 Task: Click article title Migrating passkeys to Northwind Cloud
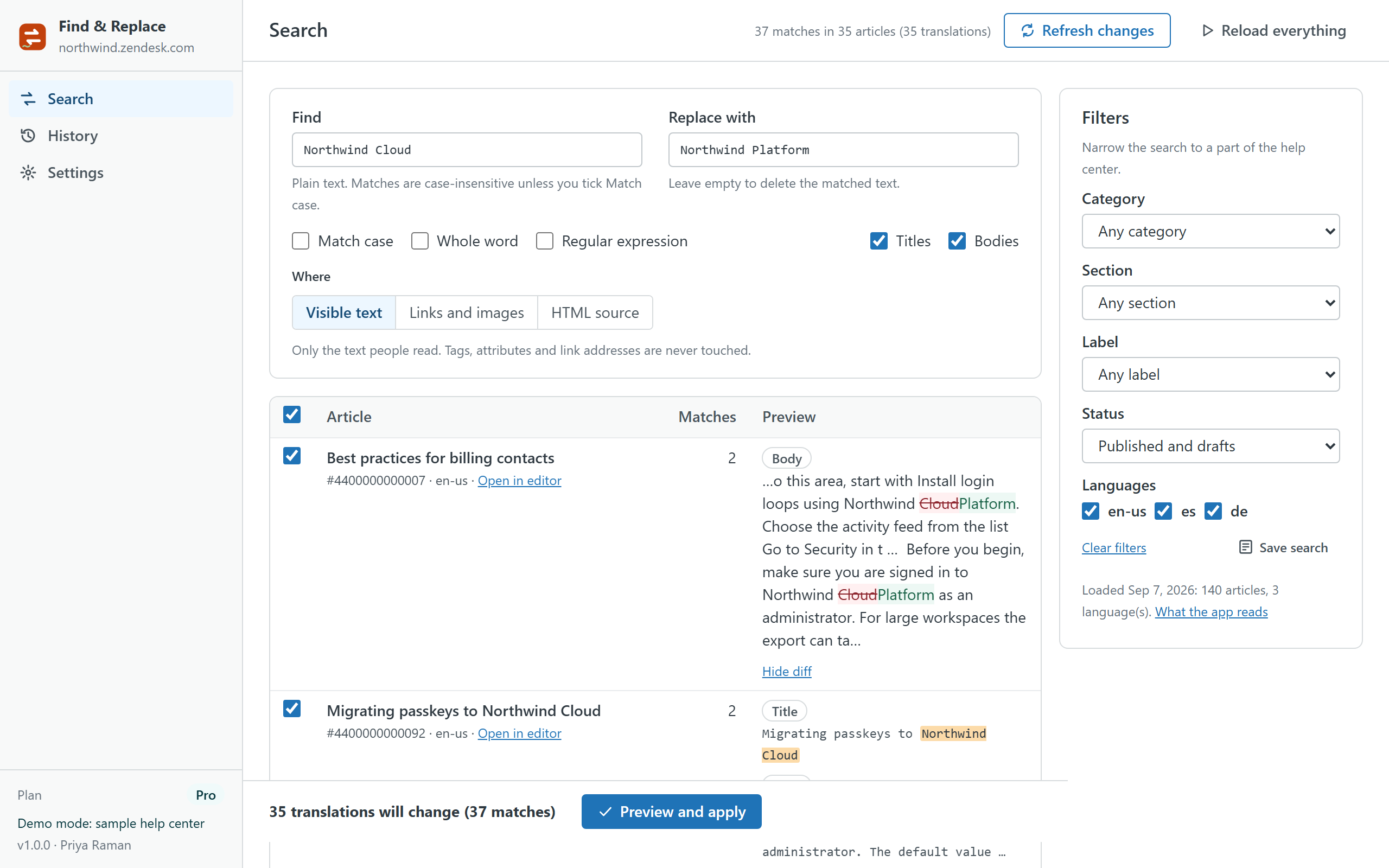[x=464, y=710]
